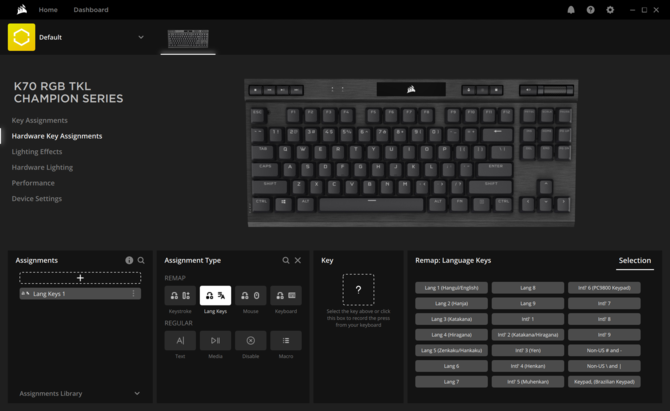Add a new assignment with plus button
The width and height of the screenshot is (670, 411).
pyautogui.click(x=80, y=278)
